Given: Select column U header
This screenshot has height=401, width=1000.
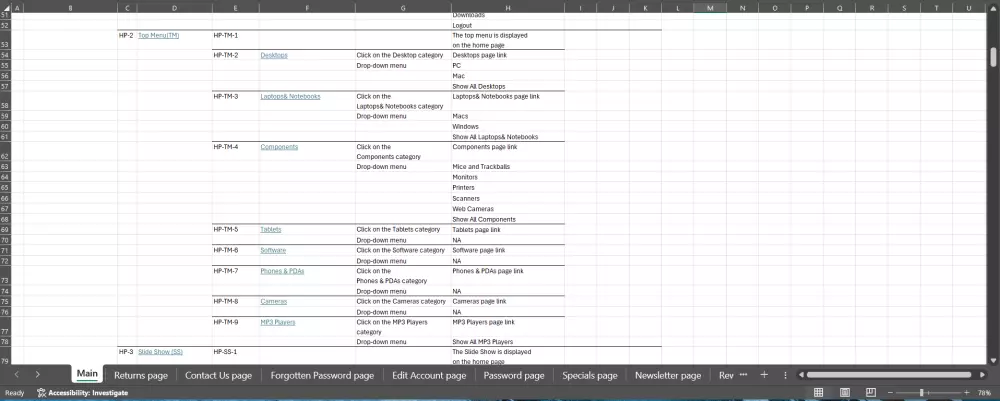Looking at the screenshot, I should 969,8.
